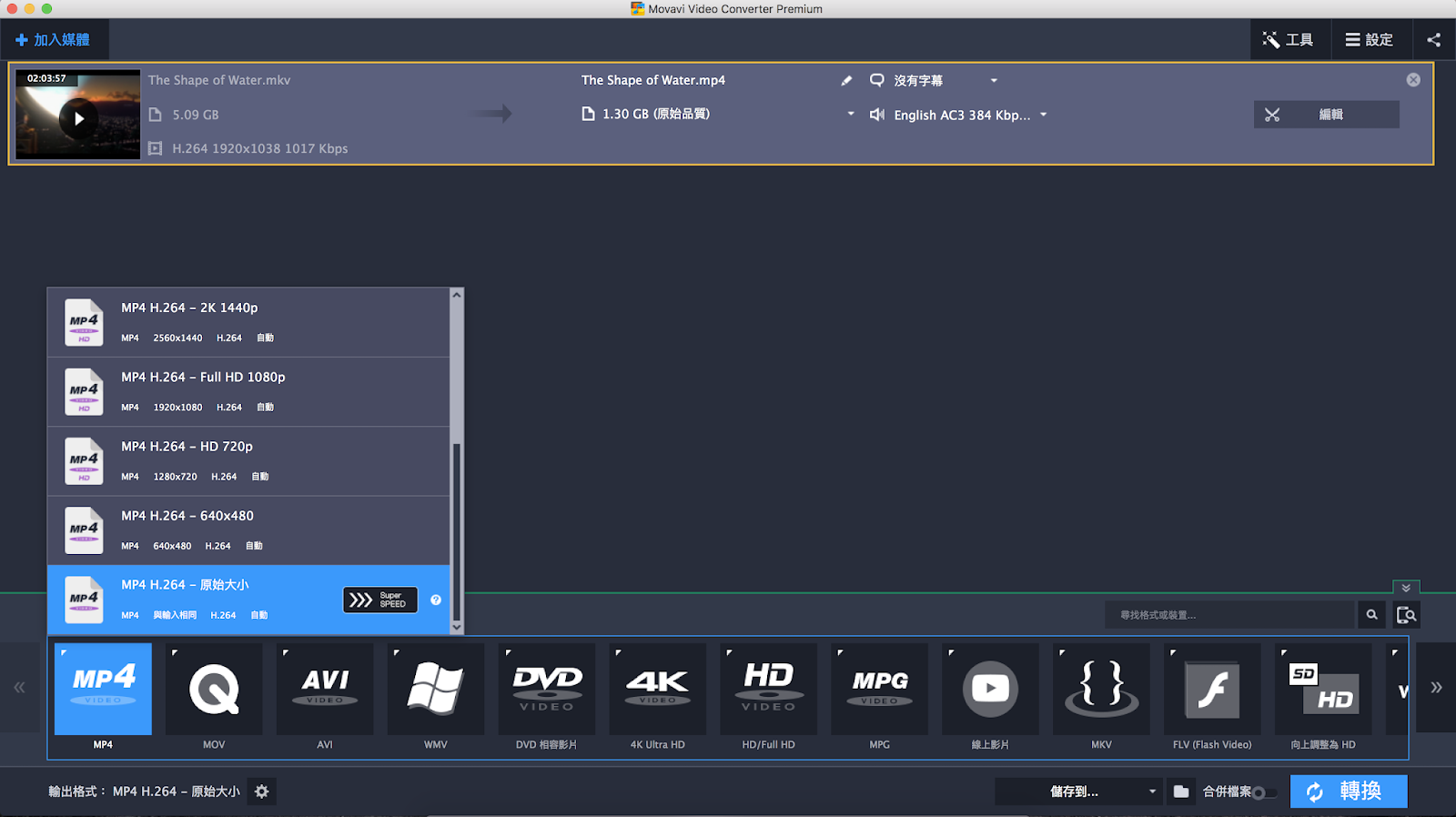The width and height of the screenshot is (1456, 817).
Task: Select MP4 H.264 – Full HD 1080p preset
Action: tap(248, 392)
